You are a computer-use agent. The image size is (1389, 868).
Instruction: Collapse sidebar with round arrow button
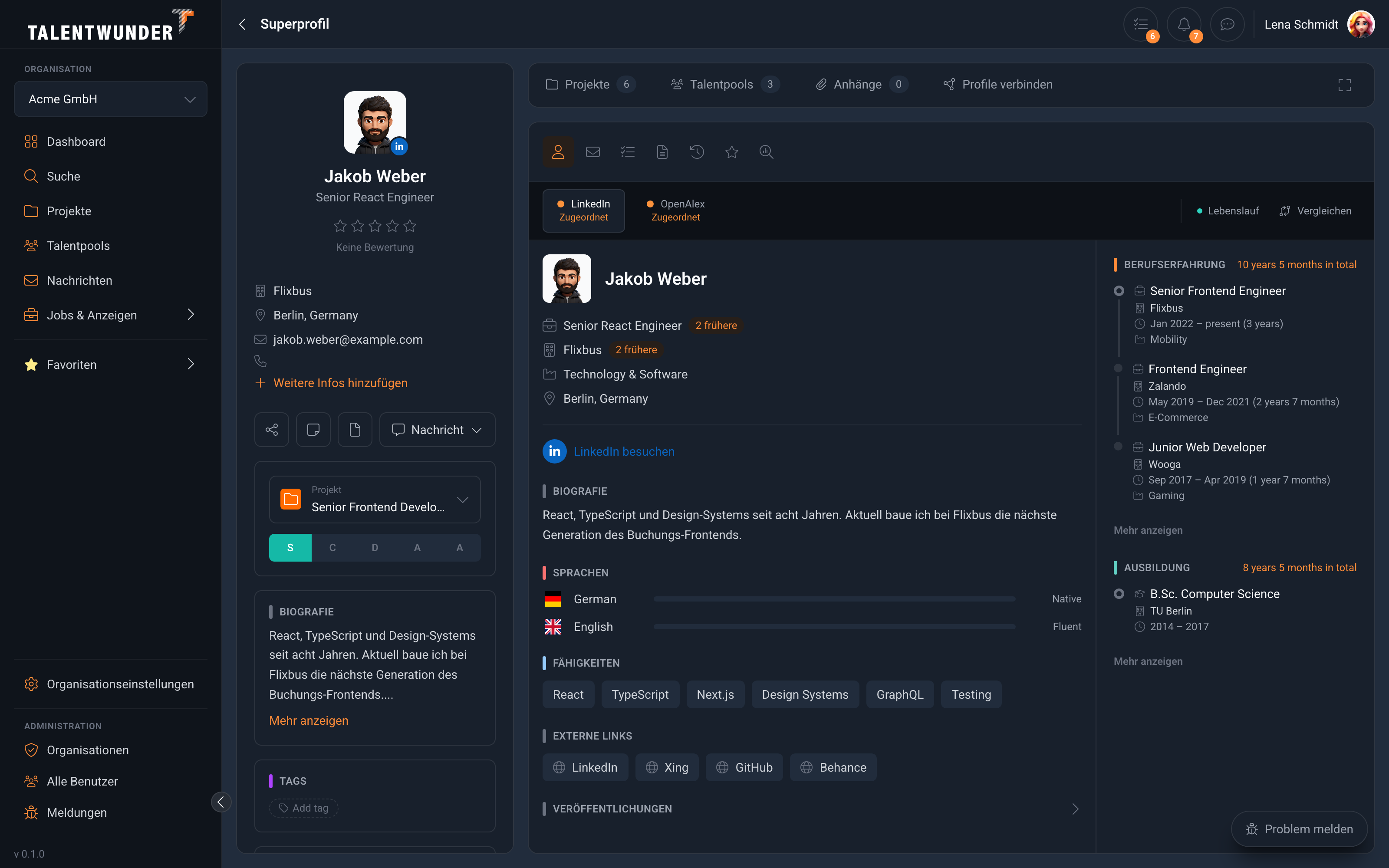tap(221, 802)
